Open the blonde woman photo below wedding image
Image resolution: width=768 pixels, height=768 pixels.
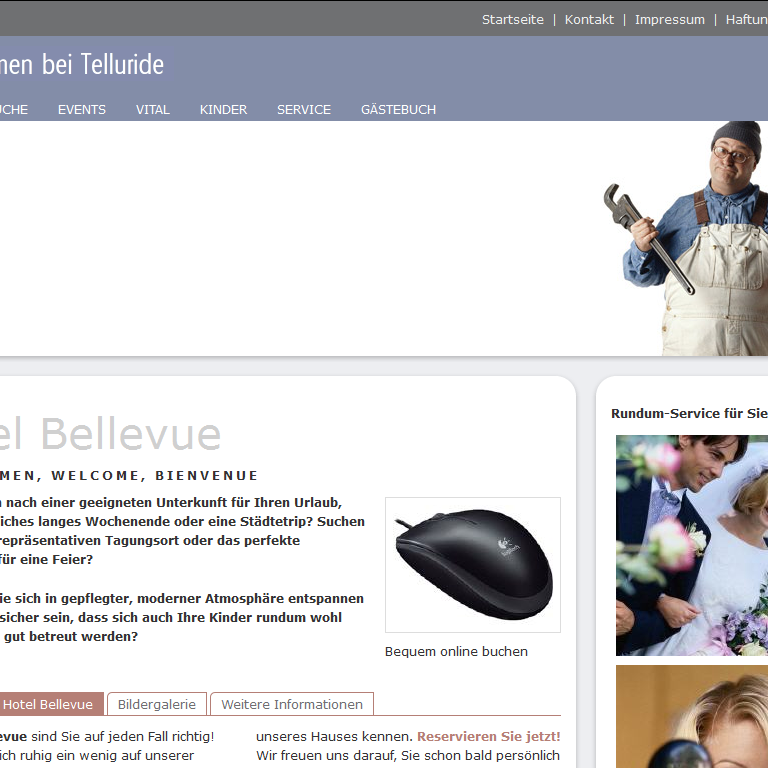tap(692, 717)
